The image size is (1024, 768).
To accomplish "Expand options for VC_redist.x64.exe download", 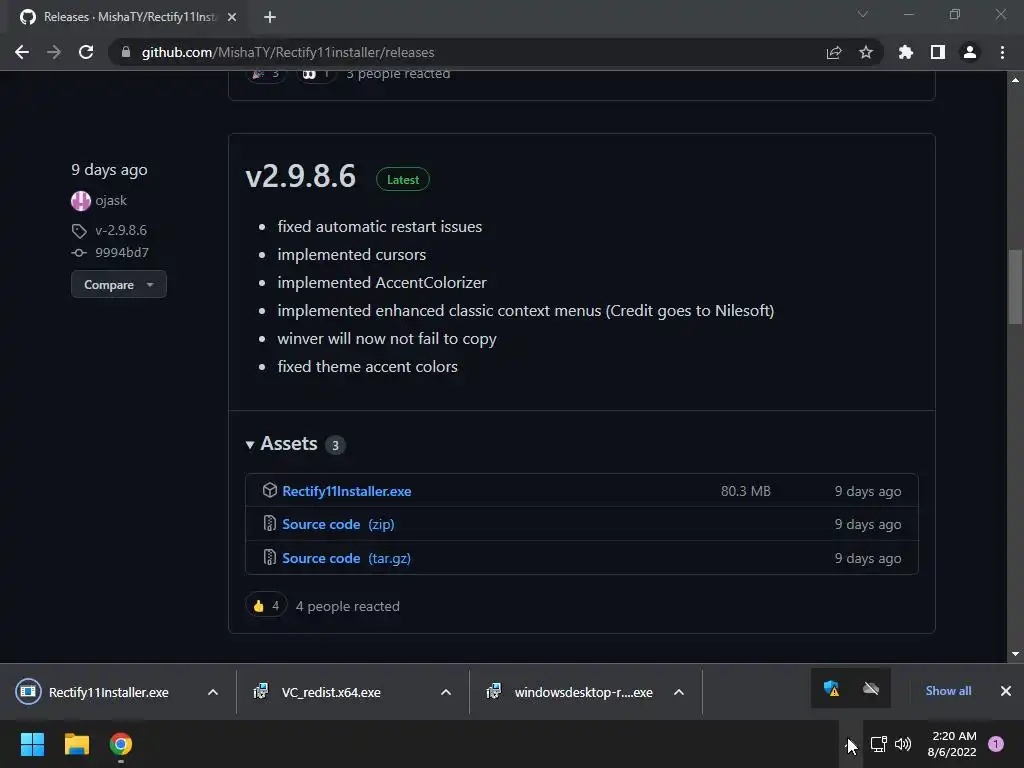I will tap(446, 692).
